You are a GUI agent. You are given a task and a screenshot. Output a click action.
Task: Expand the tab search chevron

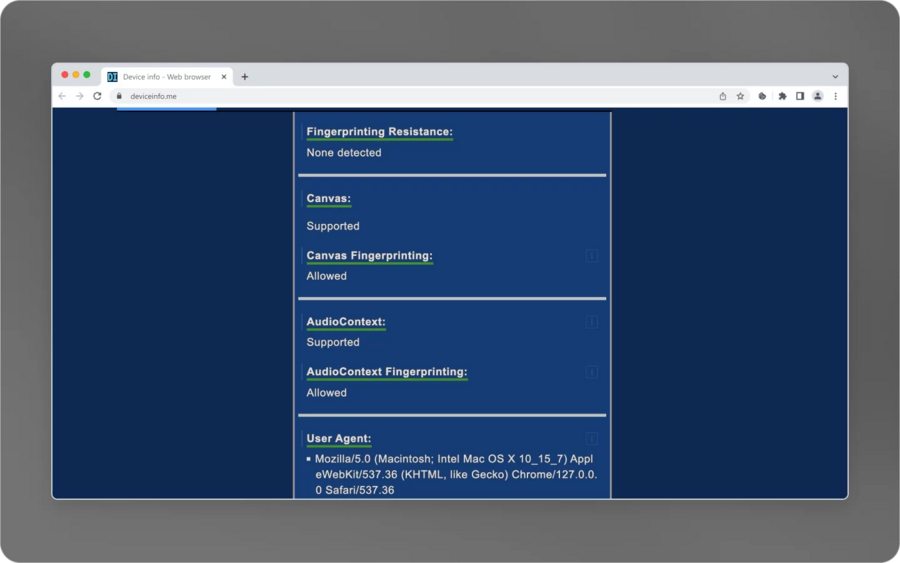click(x=835, y=76)
